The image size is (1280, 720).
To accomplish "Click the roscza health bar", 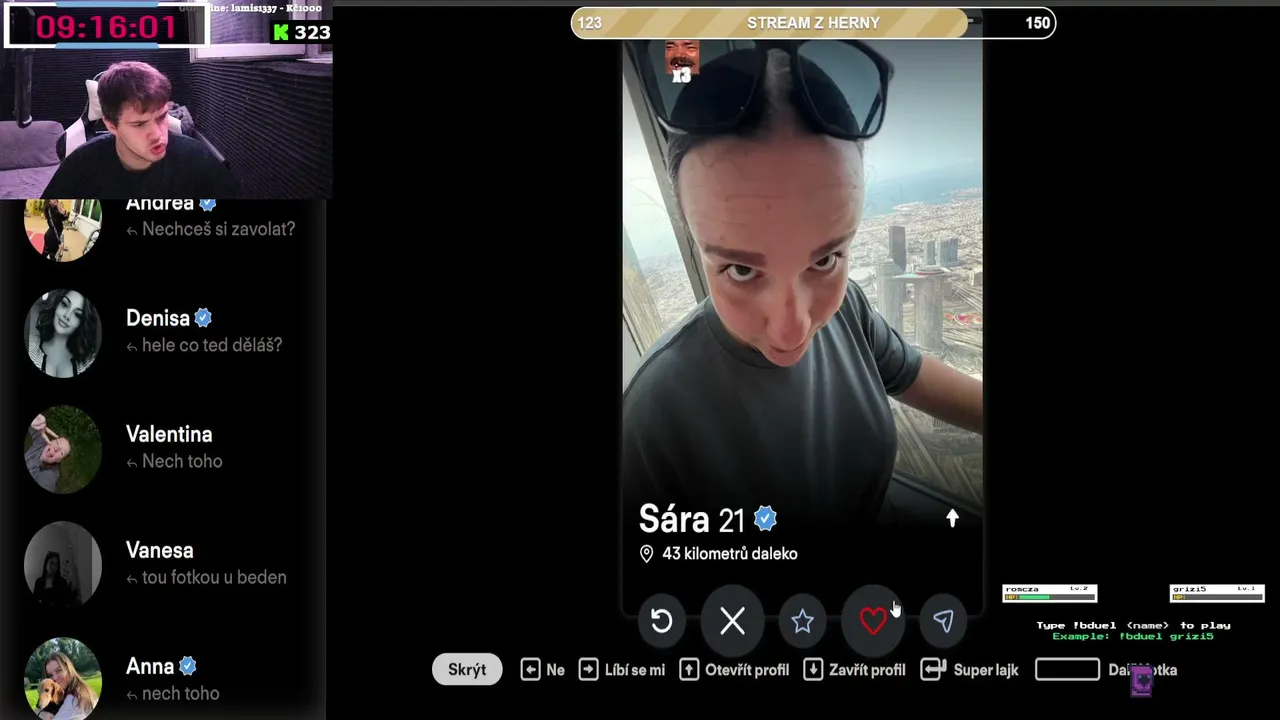I will pyautogui.click(x=1050, y=594).
